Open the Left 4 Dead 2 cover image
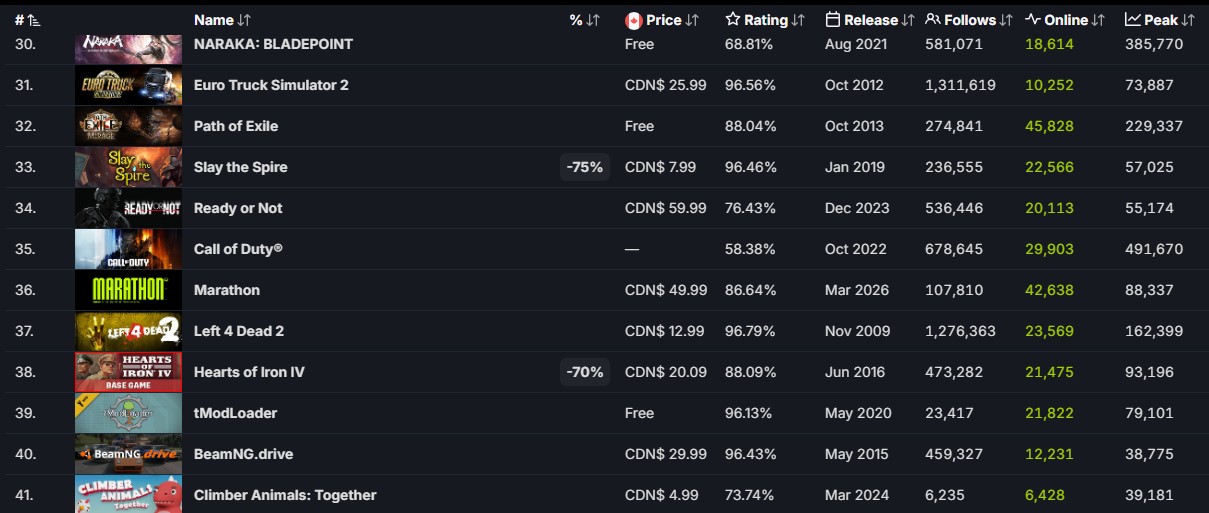Image resolution: width=1209 pixels, height=513 pixels. coord(128,331)
